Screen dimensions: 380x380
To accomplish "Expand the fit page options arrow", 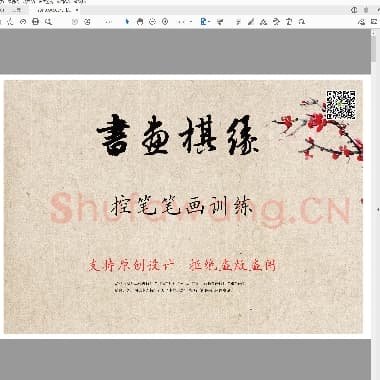I will coord(209,22).
